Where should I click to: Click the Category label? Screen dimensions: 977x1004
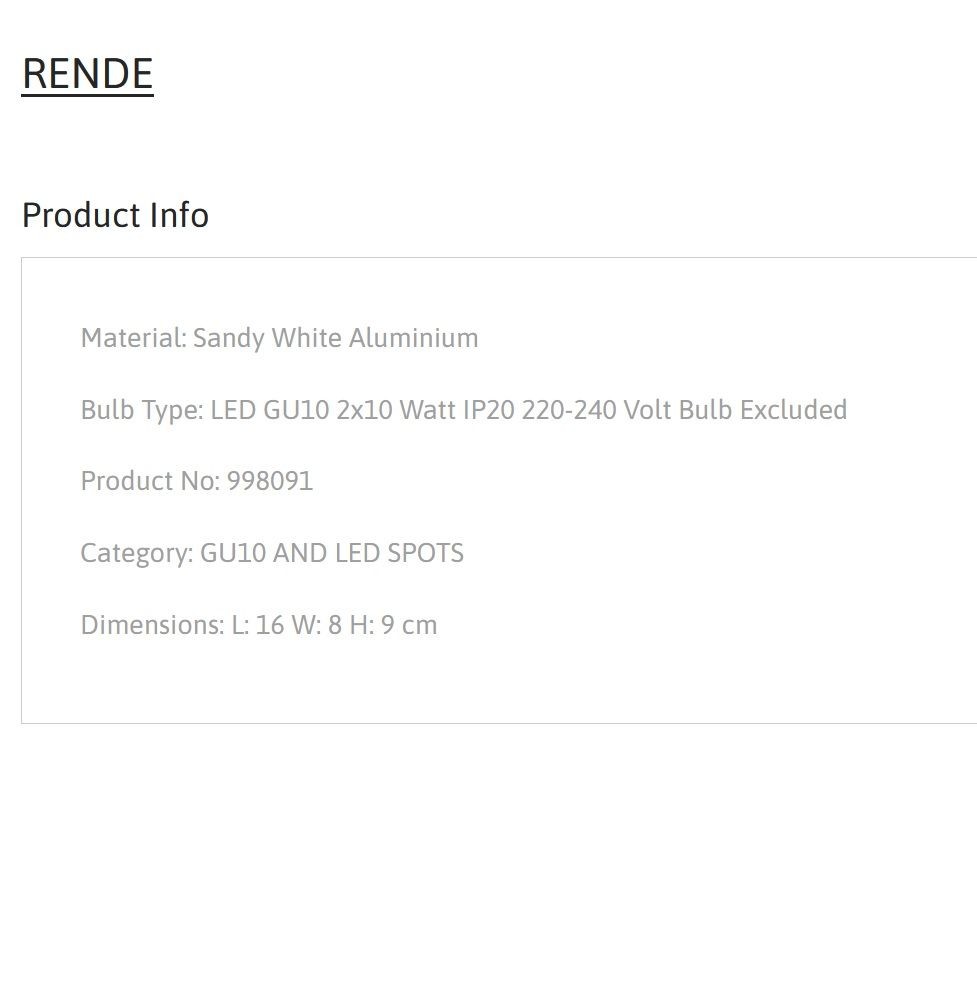(x=137, y=553)
